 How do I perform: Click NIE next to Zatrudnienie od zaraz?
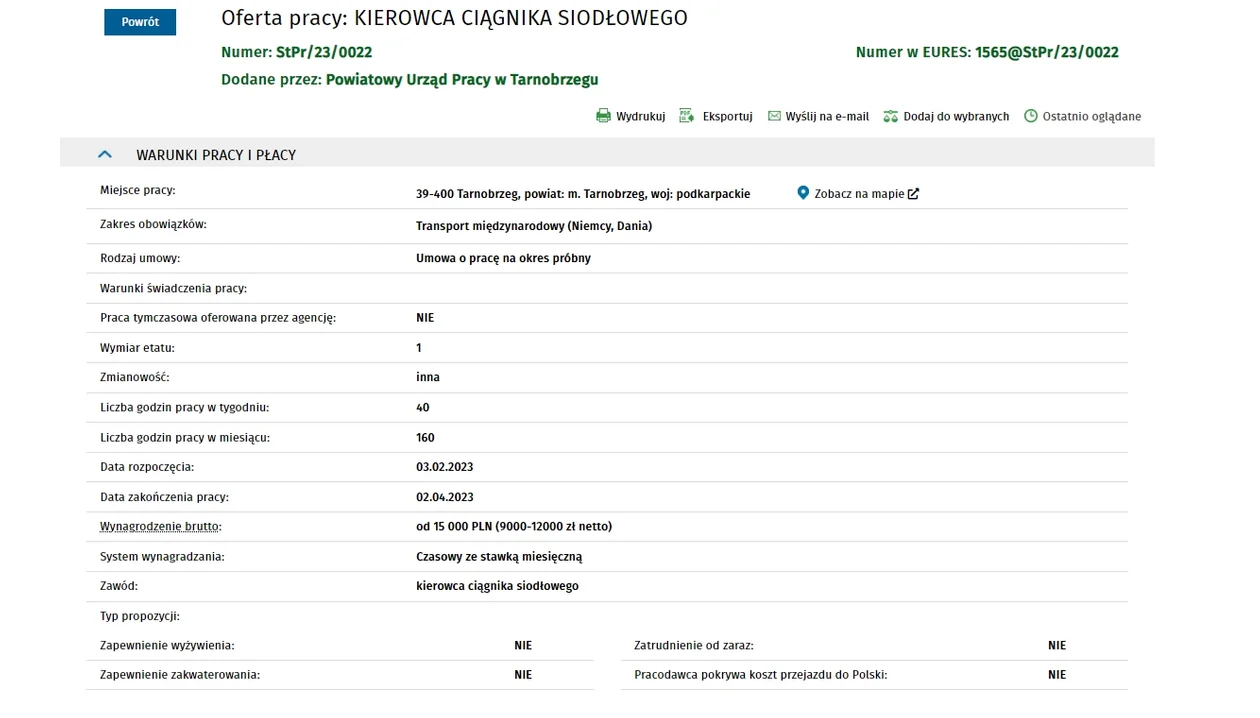[x=1057, y=646]
